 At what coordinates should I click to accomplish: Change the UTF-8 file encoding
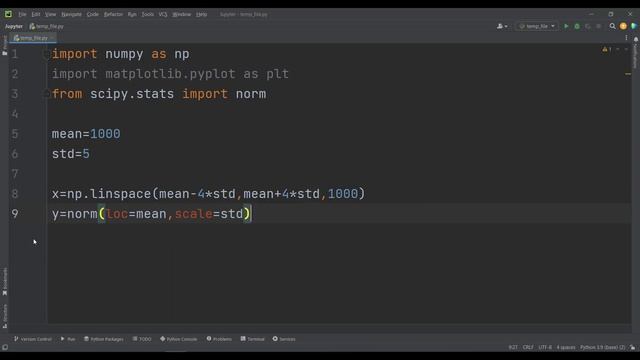pos(545,347)
